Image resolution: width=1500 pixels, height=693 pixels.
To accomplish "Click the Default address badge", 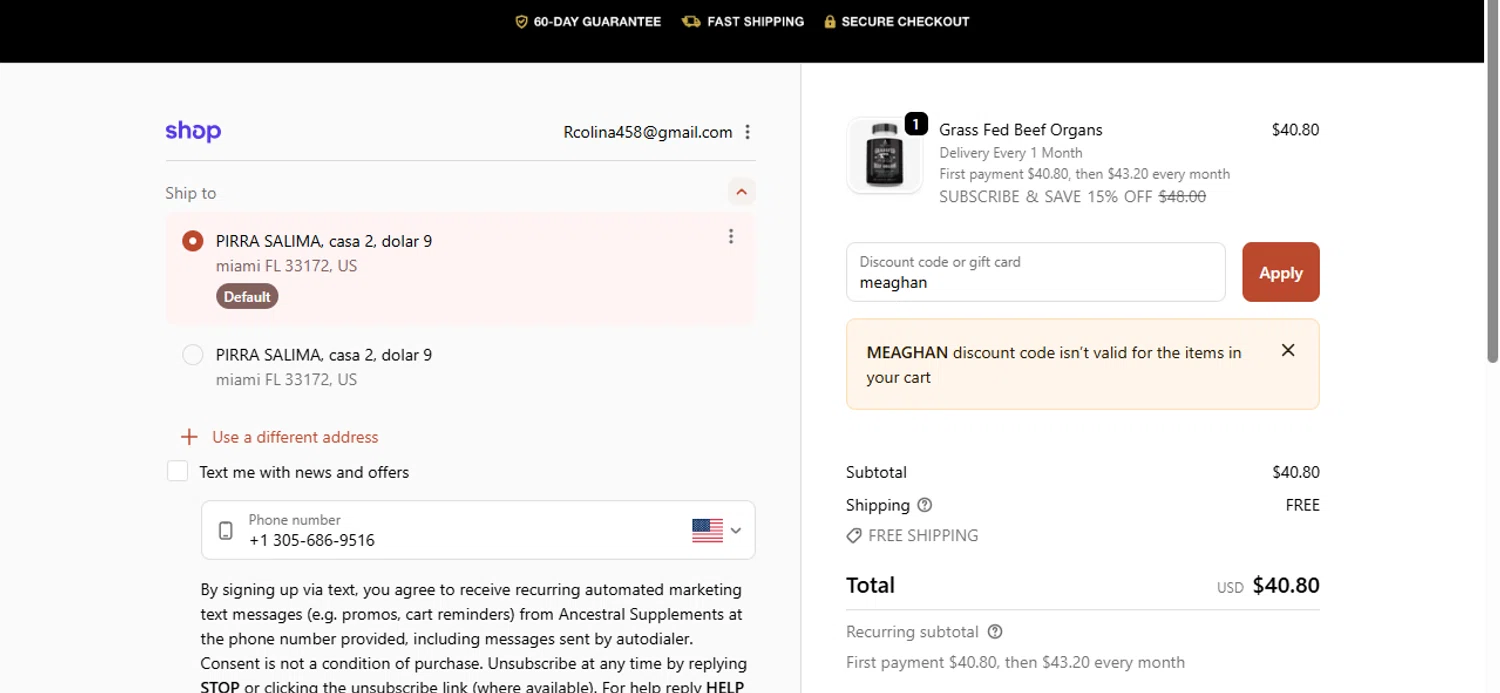I will [x=247, y=296].
